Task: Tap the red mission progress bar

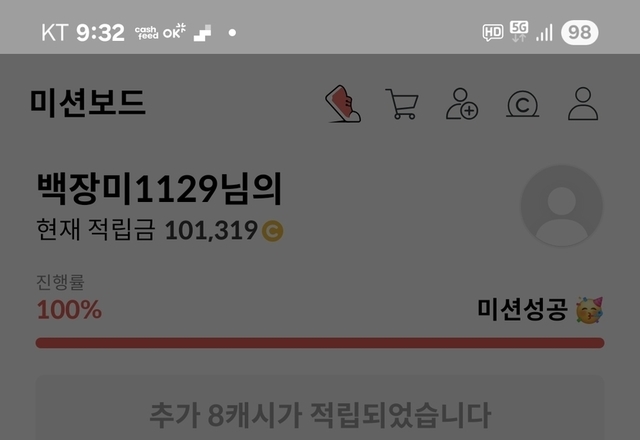Action: point(320,343)
